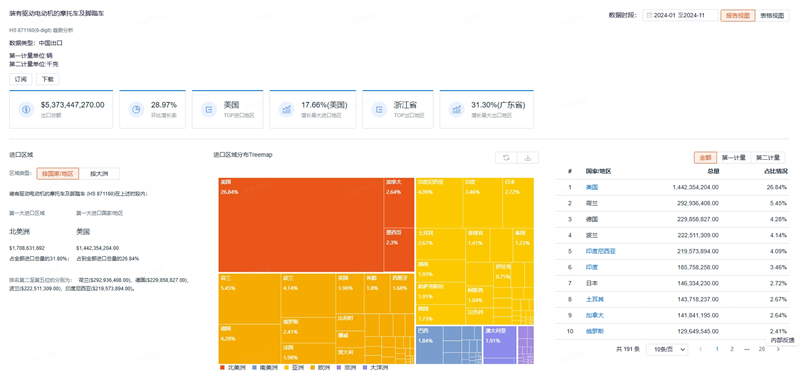
Task: Click the import icon on the 美国 TOP card
Action: [209, 109]
